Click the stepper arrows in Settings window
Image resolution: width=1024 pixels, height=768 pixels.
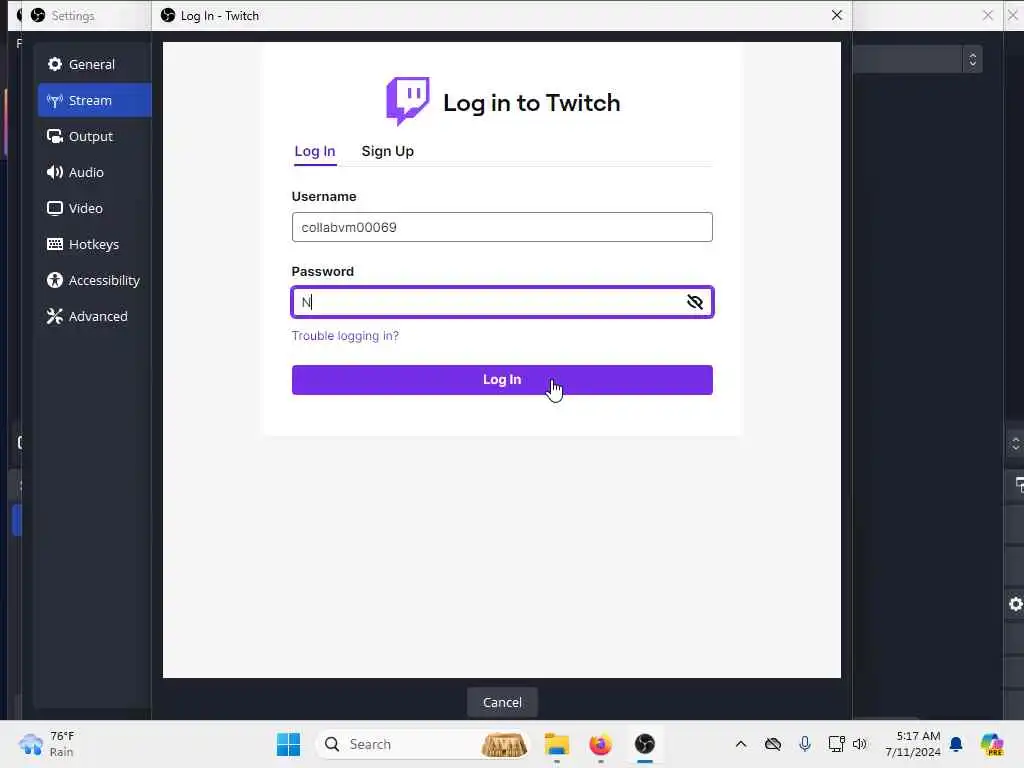point(972,59)
